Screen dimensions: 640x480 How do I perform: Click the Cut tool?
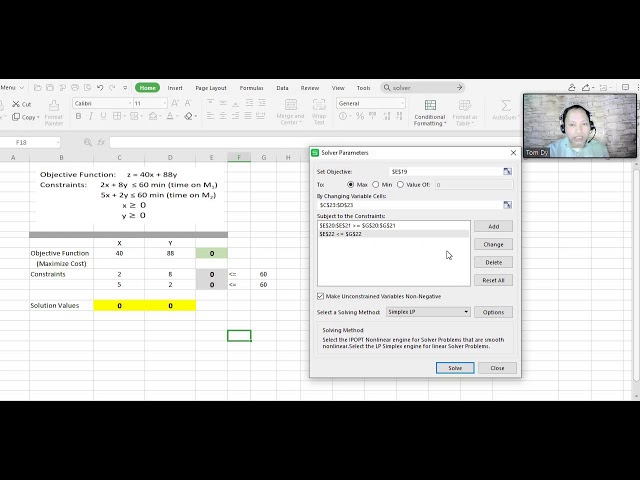tap(22, 104)
